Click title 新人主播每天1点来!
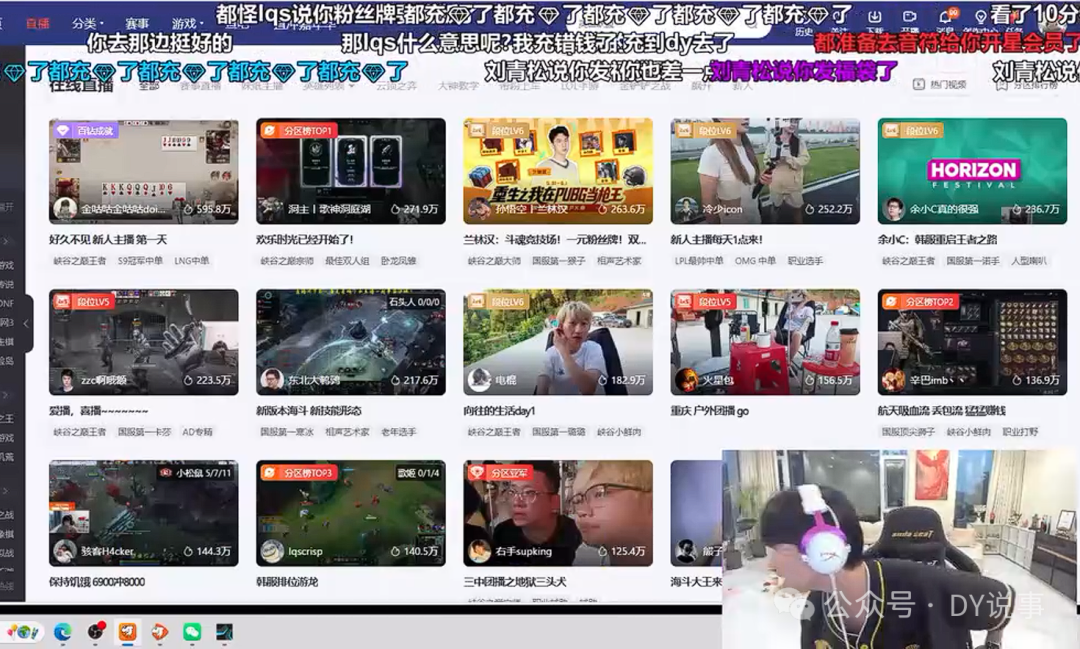Viewport: 1080px width, 649px height. point(716,240)
